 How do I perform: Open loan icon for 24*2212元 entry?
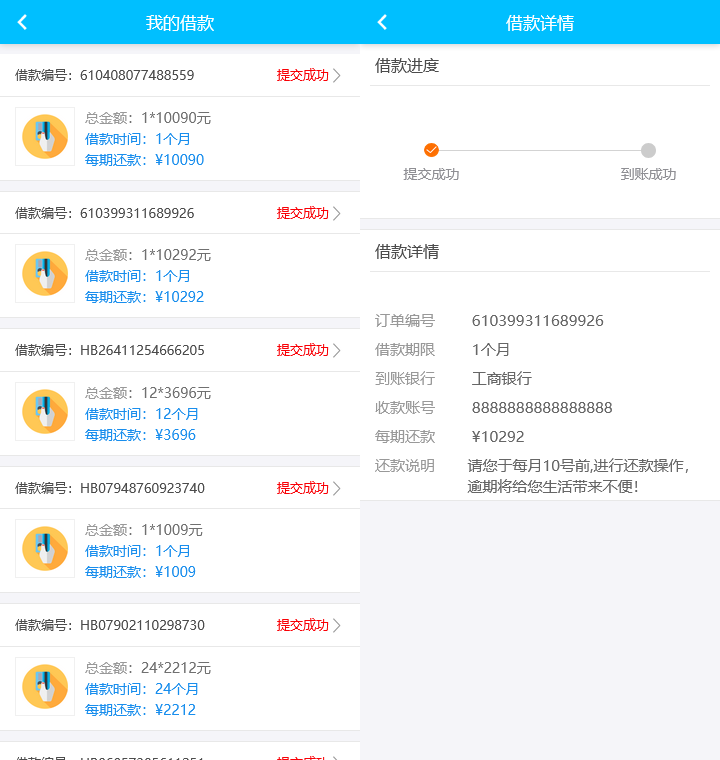point(45,686)
